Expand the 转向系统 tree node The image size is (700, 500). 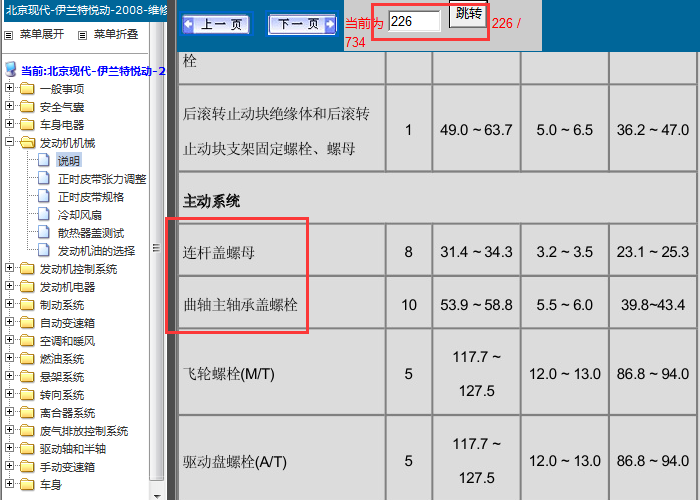point(9,394)
